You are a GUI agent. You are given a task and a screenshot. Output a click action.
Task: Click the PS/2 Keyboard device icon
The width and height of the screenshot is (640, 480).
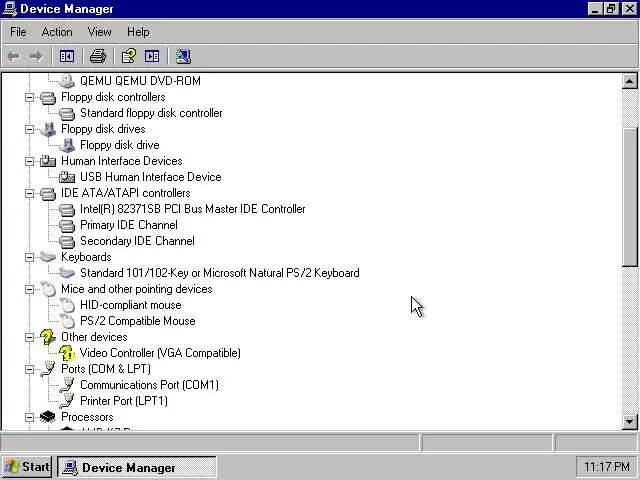click(x=67, y=273)
